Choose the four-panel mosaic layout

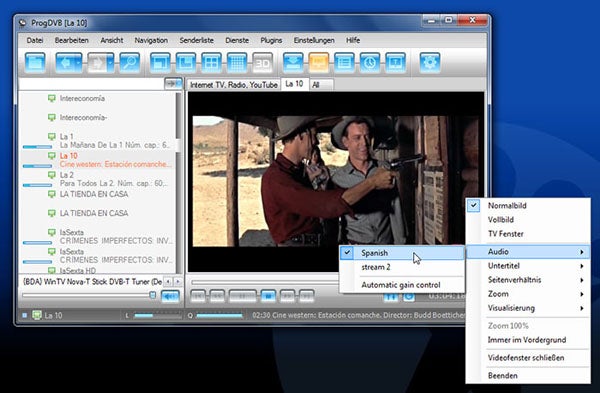click(211, 62)
